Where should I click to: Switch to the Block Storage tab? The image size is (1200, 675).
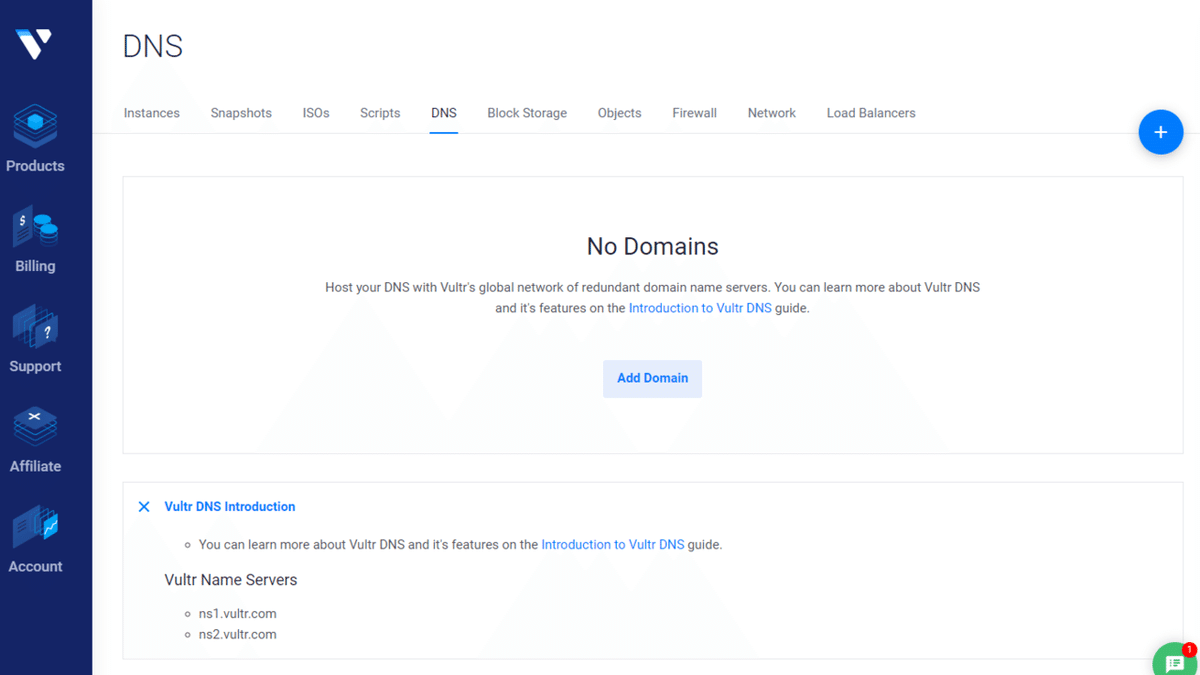(x=527, y=113)
